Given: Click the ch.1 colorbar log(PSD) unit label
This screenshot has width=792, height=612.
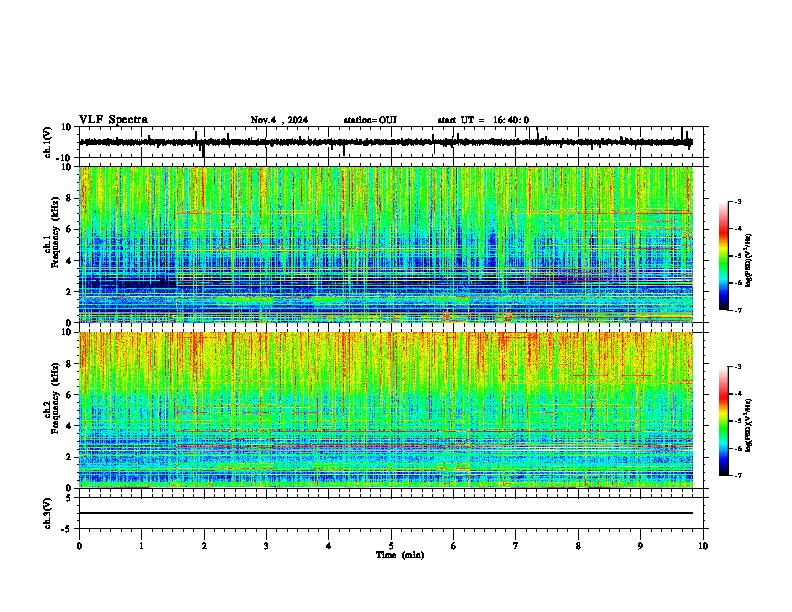Looking at the screenshot, I should coord(749,260).
